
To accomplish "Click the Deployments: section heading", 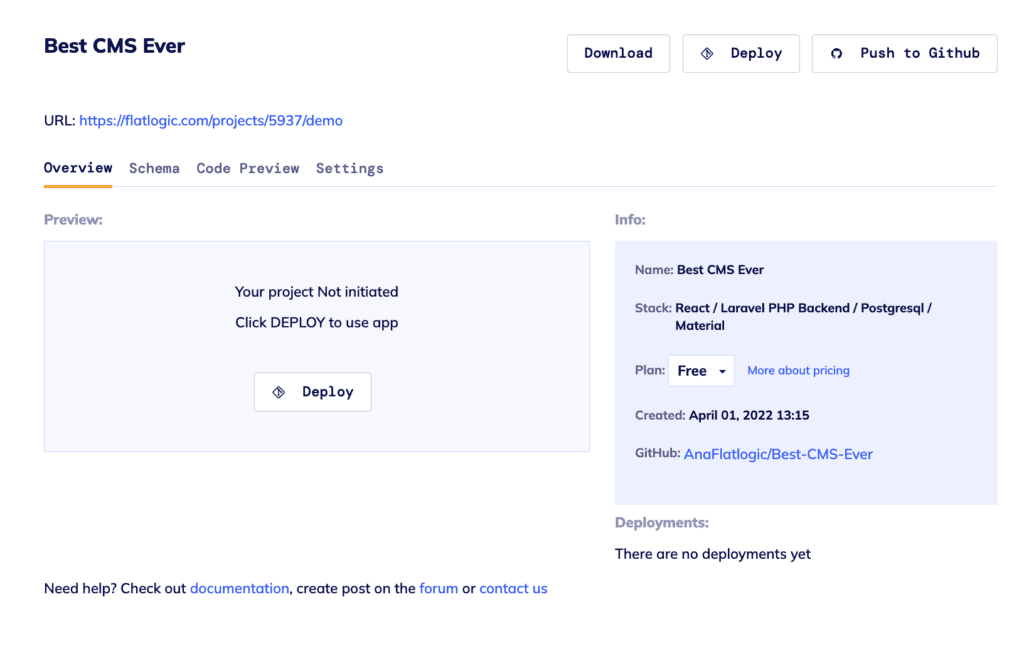I will [662, 523].
